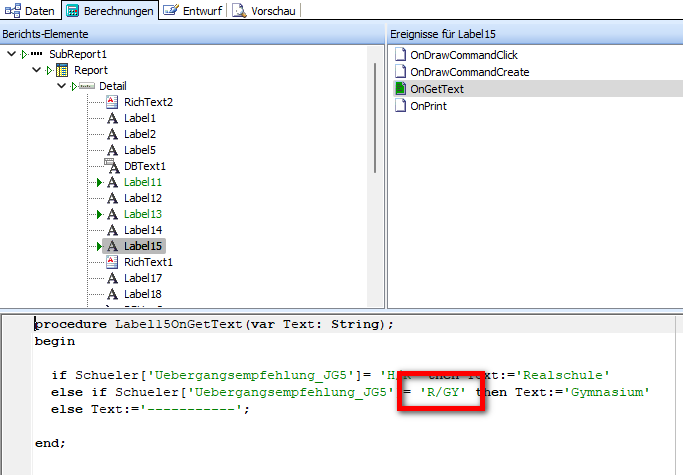
Task: Click the Vorschau magnifier icon
Action: (x=239, y=10)
